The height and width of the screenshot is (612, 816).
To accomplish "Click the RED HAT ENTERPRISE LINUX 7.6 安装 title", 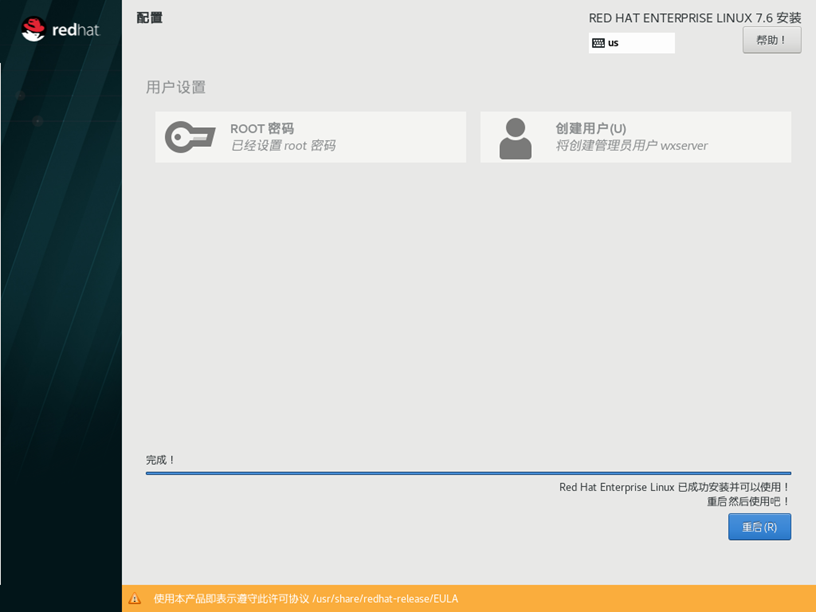I will click(695, 18).
